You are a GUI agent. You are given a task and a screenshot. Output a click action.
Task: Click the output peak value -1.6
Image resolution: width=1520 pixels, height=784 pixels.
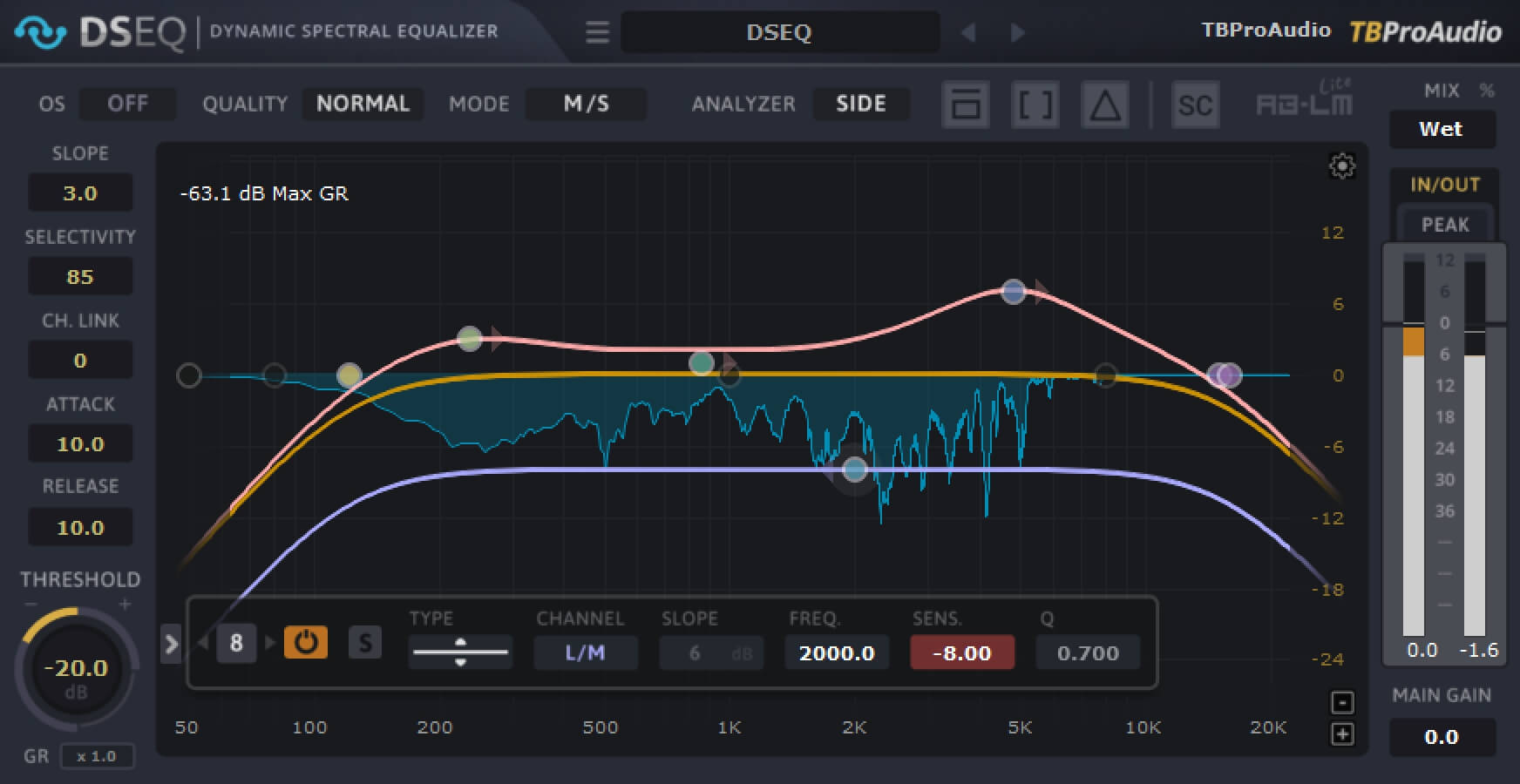(1478, 650)
